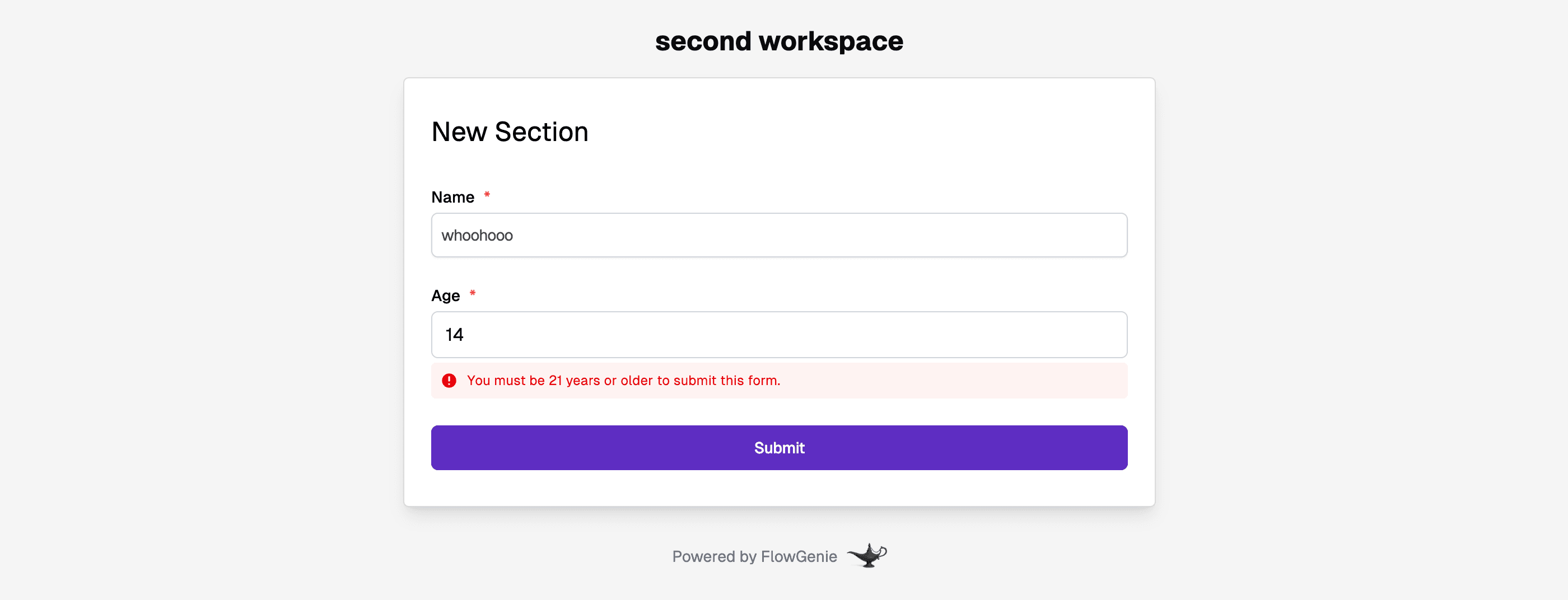Viewport: 1568px width, 600px height.
Task: Click the required marker on the Name field
Action: click(487, 195)
